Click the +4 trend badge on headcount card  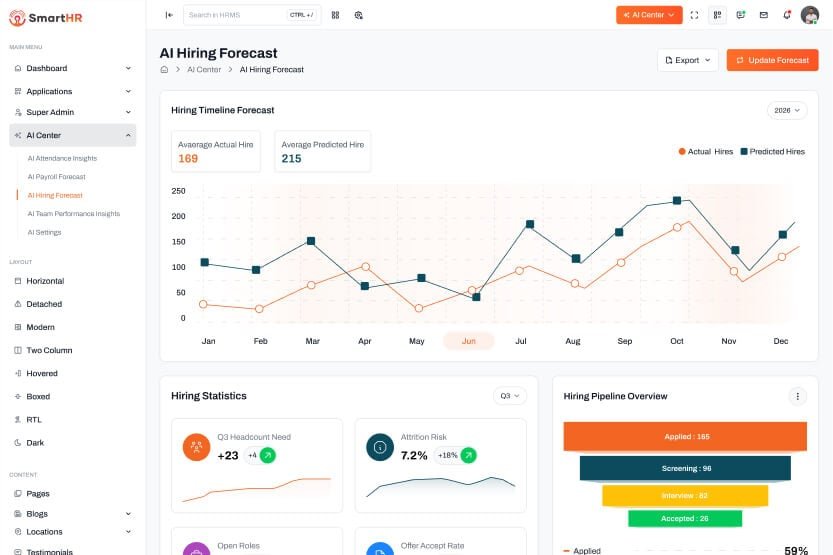click(x=260, y=455)
